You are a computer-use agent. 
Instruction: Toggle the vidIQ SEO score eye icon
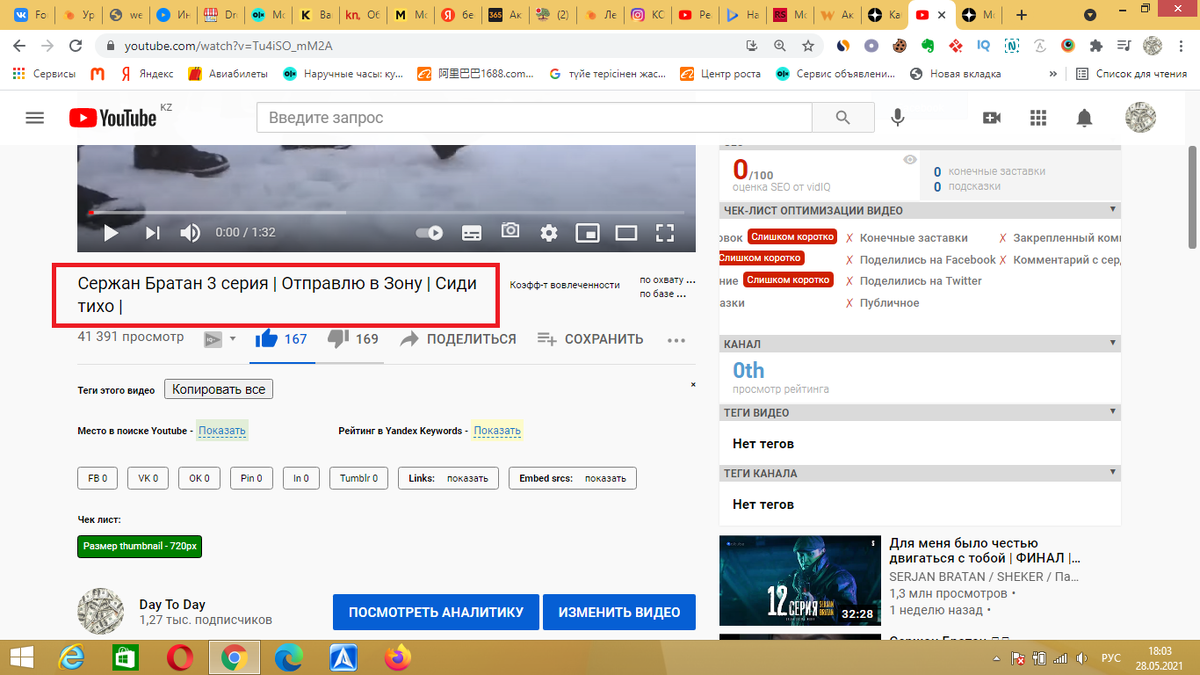click(x=909, y=160)
